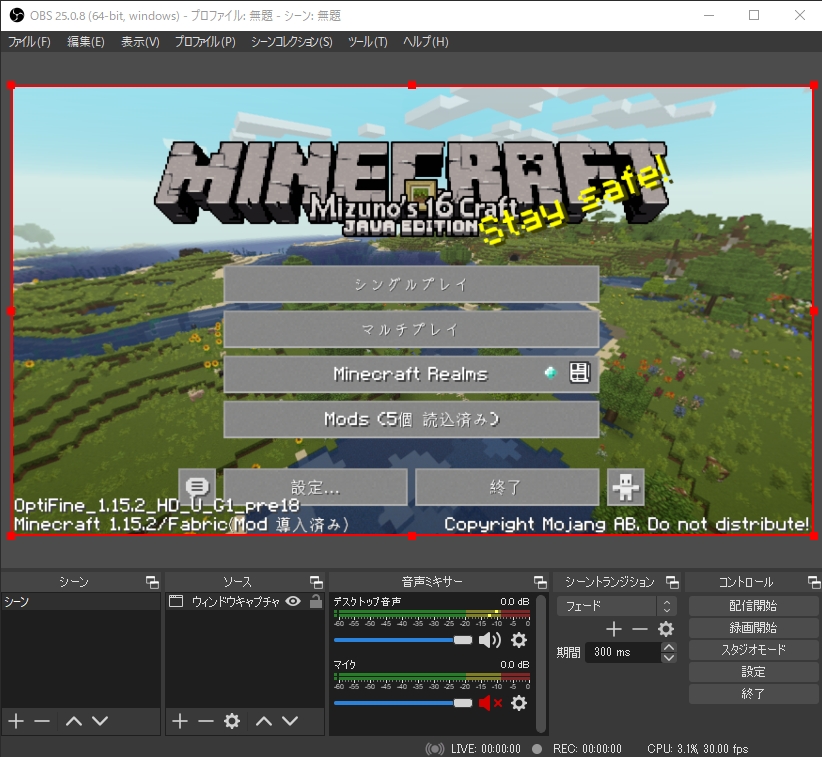Add a transition with plus icon

(614, 629)
